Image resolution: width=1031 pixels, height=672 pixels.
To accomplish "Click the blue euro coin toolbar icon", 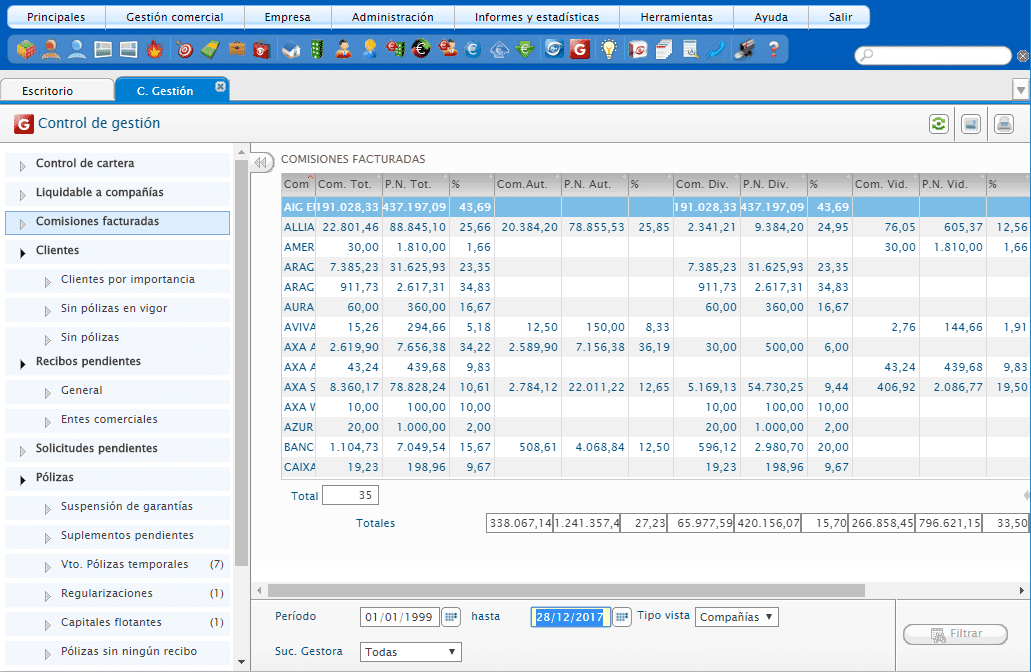I will (473, 49).
